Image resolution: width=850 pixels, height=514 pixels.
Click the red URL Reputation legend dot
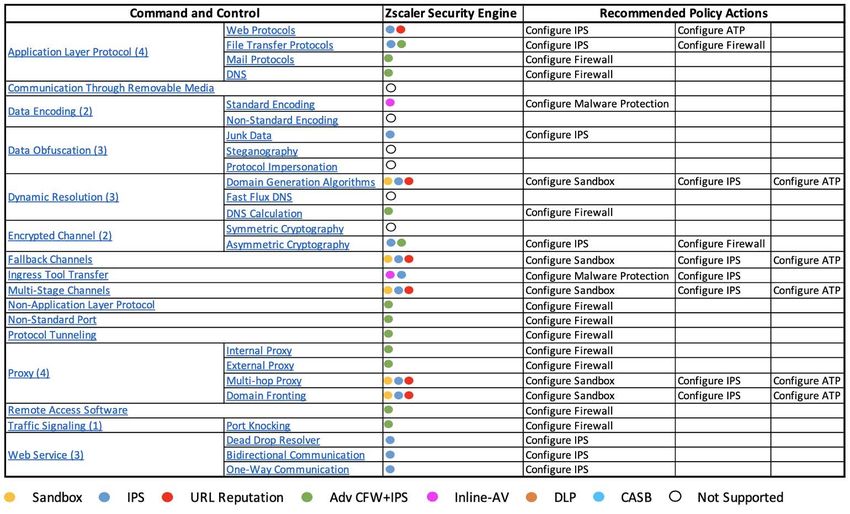168,497
